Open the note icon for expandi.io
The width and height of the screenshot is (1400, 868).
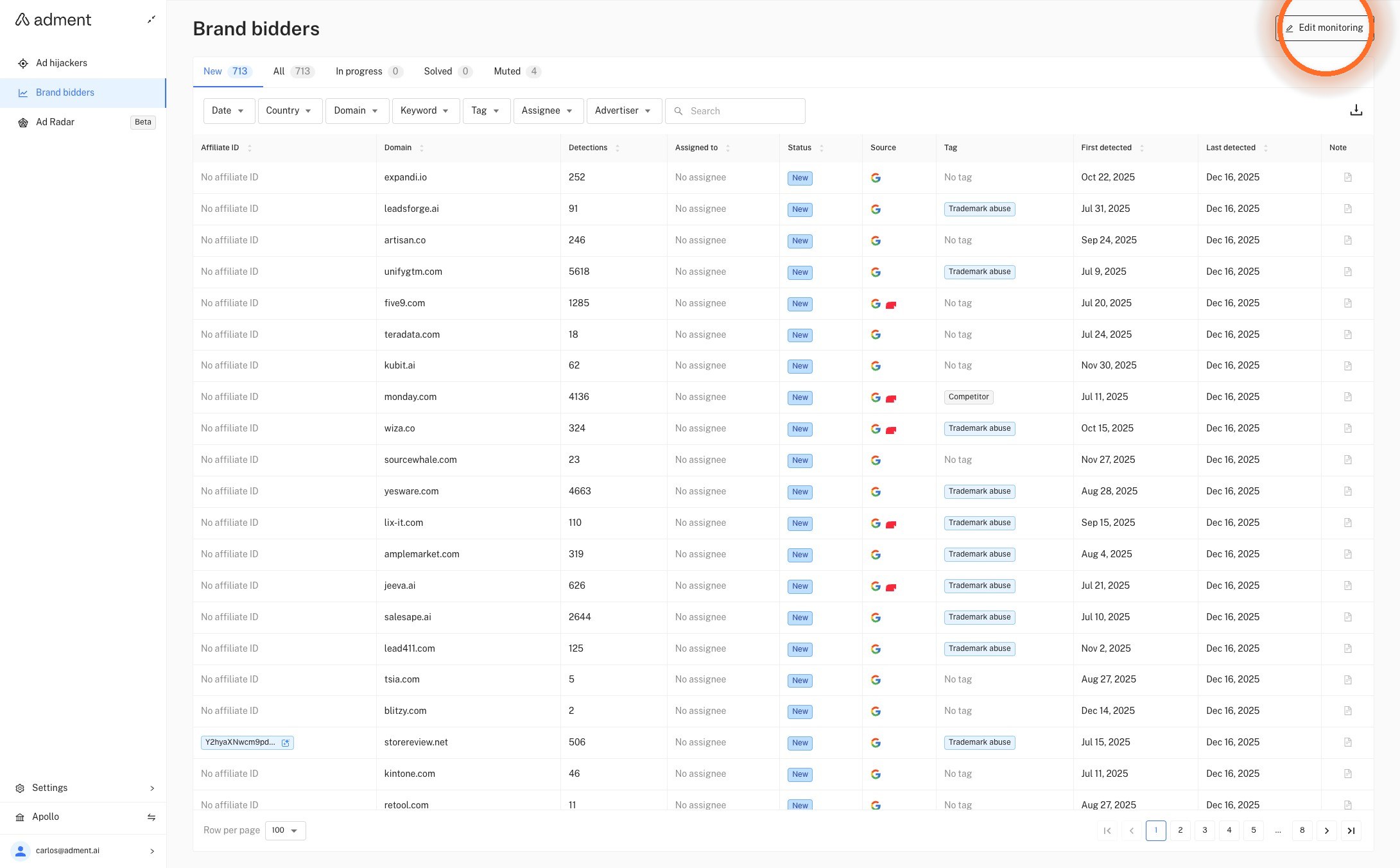pos(1348,177)
